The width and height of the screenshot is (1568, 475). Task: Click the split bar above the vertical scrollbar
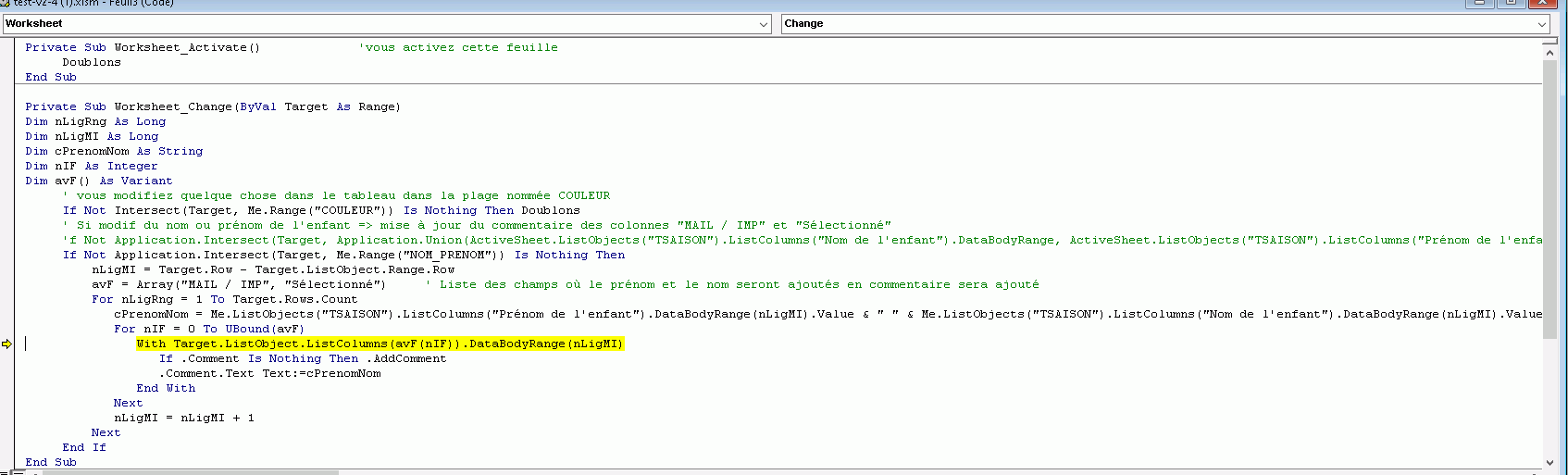tap(1549, 41)
